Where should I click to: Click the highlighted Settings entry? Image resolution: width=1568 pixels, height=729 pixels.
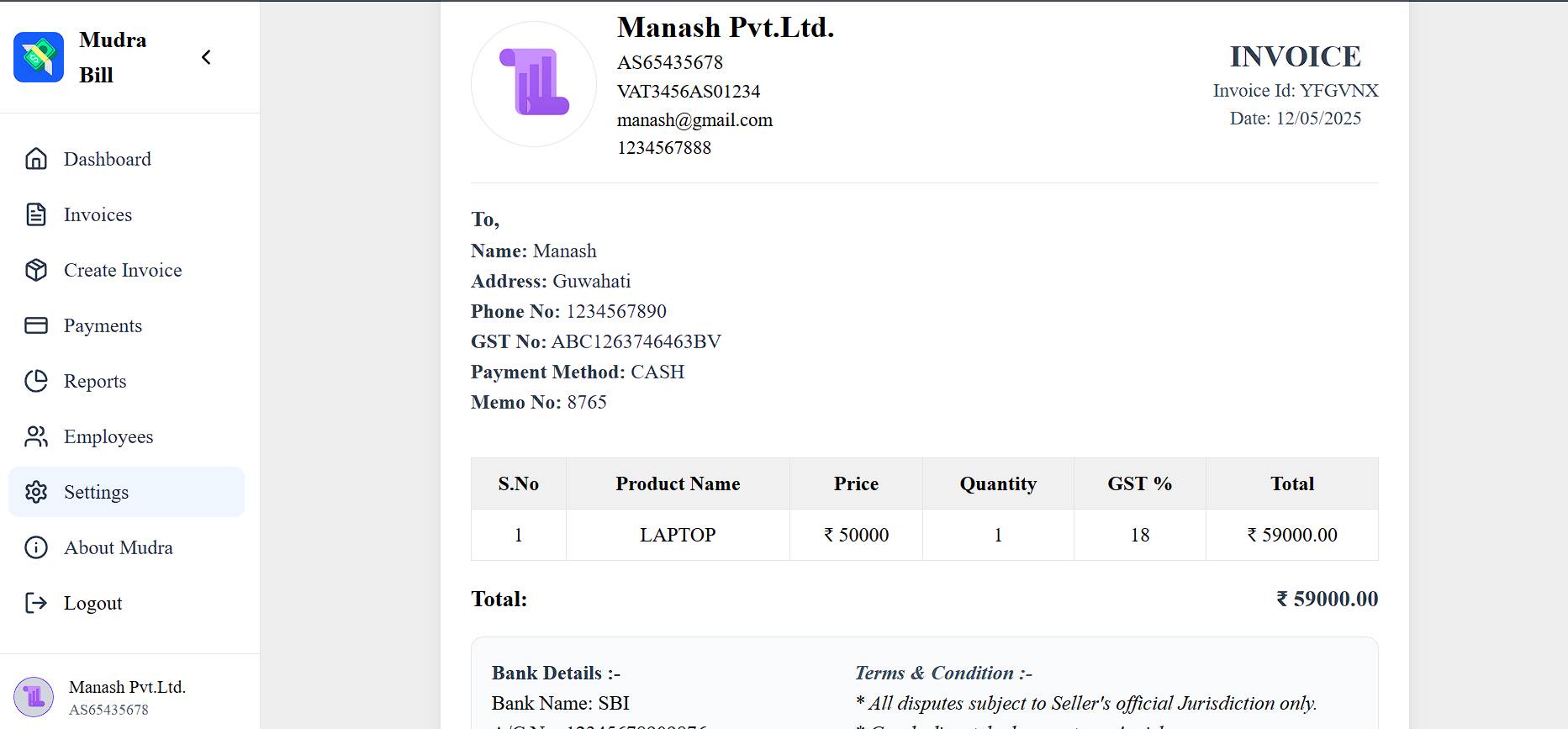96,492
